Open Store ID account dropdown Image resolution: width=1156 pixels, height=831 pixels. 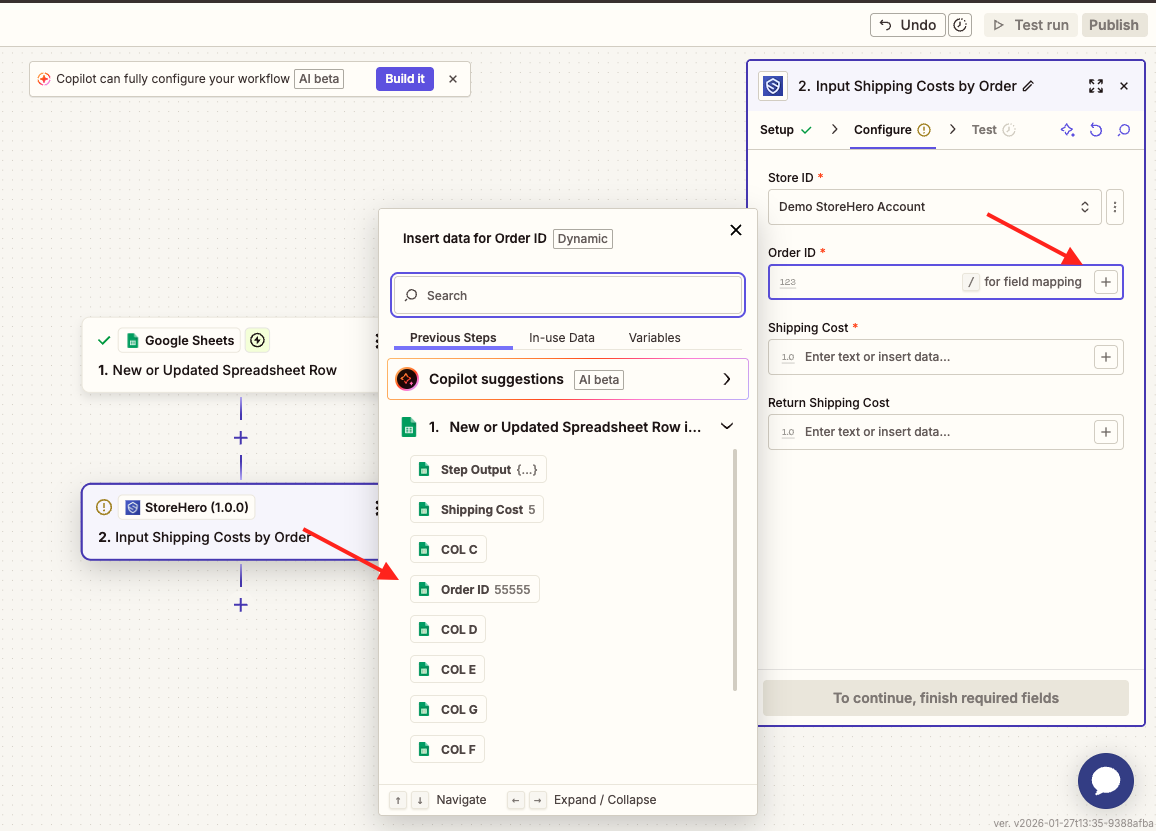934,207
